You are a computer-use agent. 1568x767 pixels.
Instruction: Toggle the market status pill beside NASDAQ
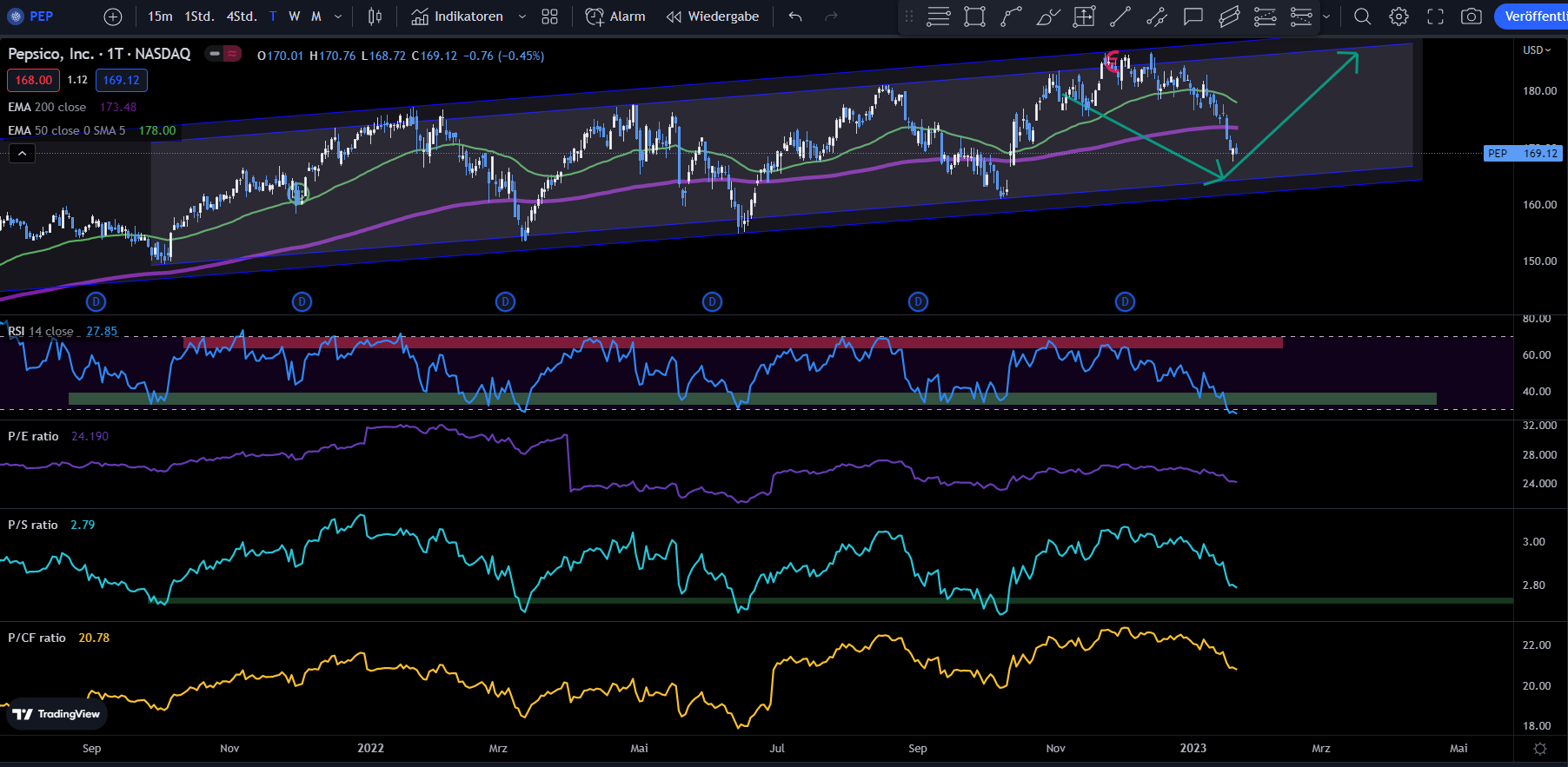coord(223,54)
